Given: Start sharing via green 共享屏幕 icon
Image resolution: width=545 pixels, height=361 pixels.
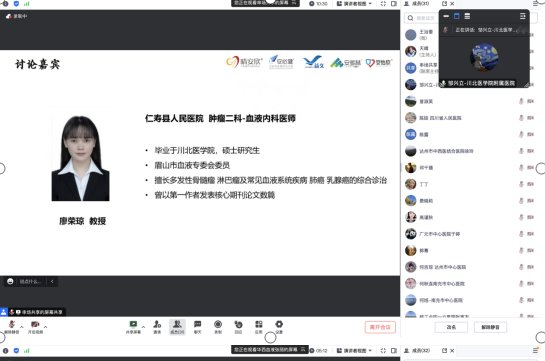Looking at the screenshot, I should (133, 327).
